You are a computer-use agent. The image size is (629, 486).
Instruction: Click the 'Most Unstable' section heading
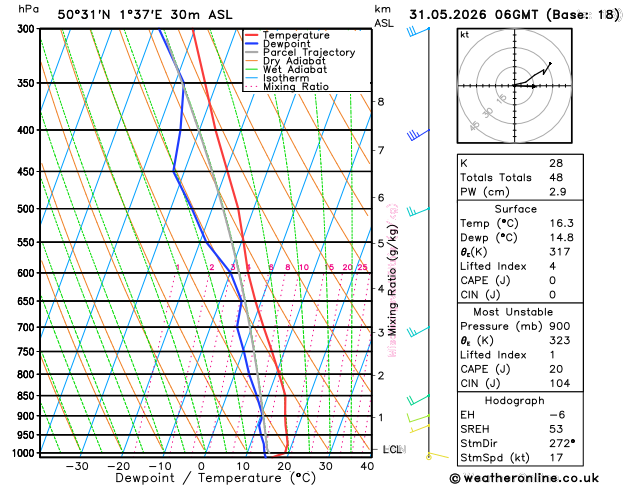pos(513,312)
